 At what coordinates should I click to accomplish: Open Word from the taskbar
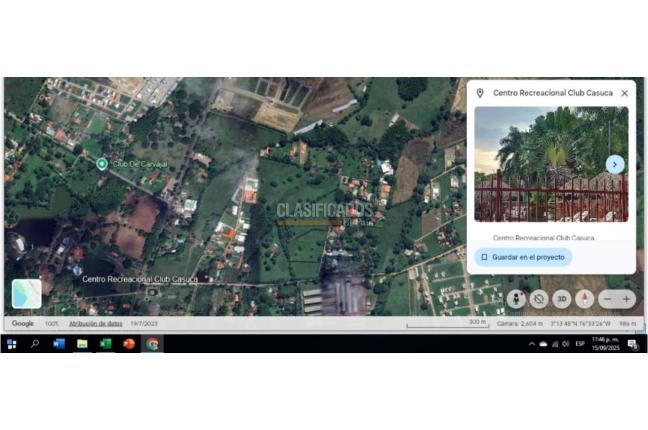point(59,344)
